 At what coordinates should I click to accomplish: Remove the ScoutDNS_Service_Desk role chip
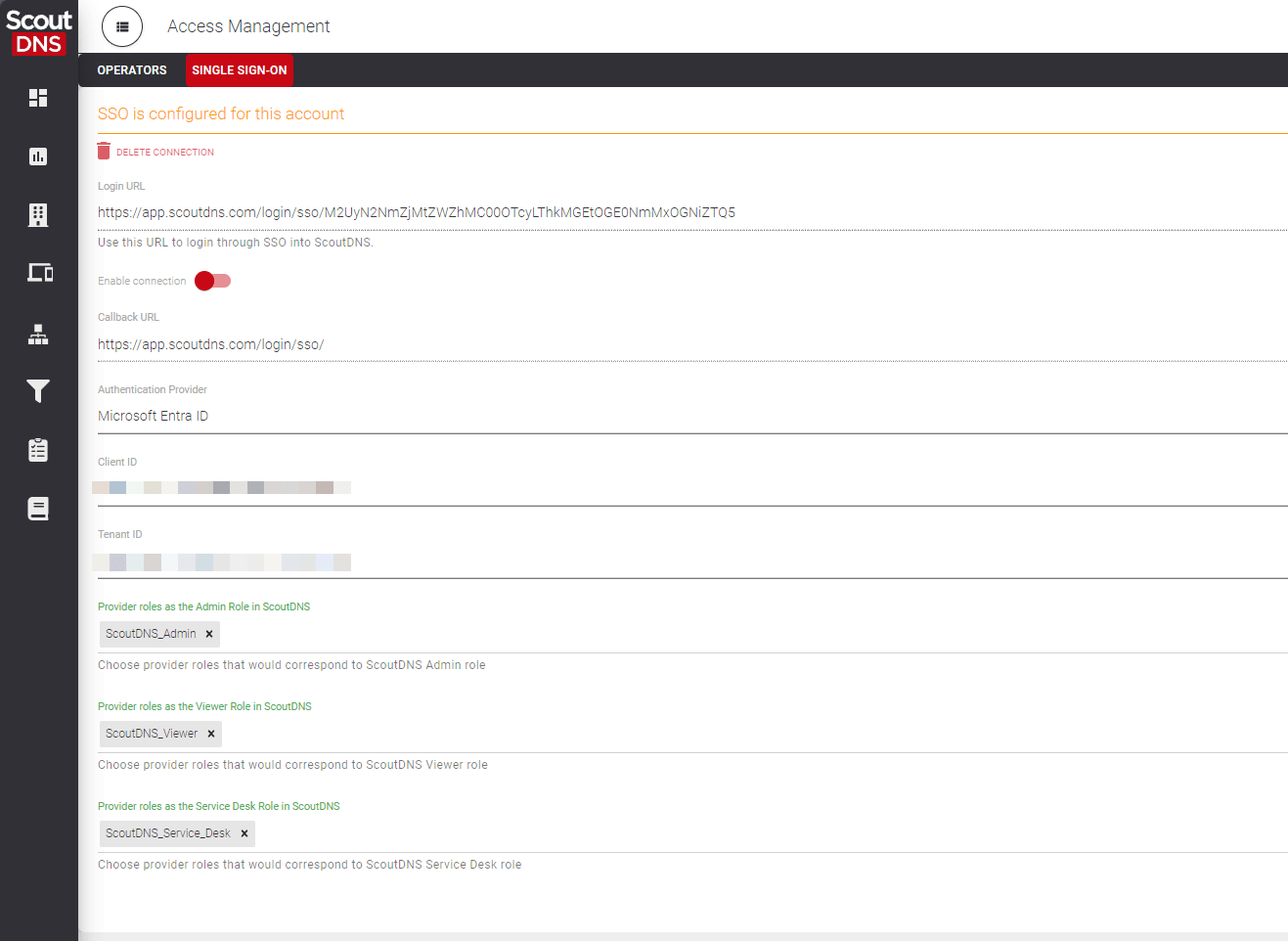244,833
